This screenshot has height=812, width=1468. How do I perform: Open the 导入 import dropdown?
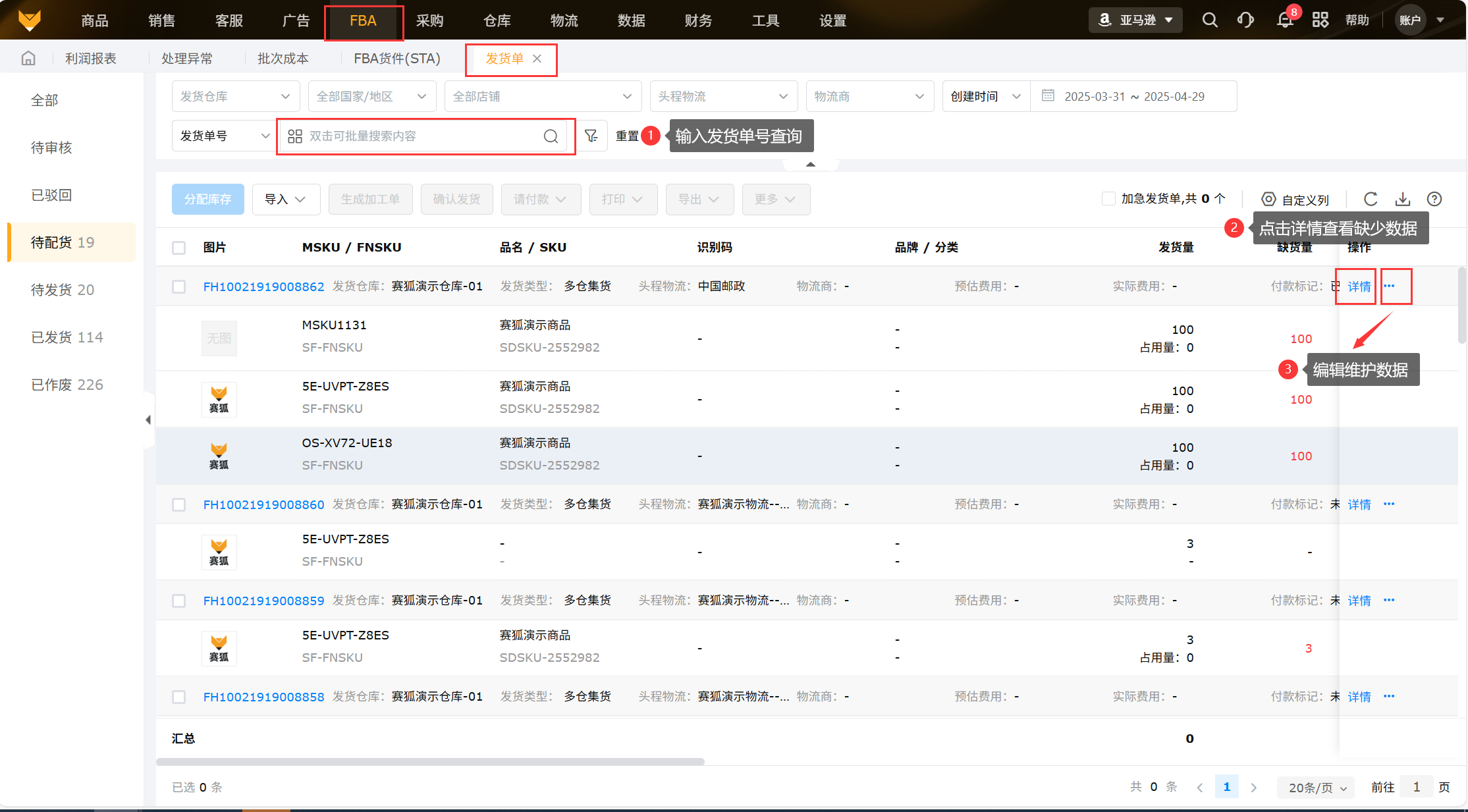(285, 199)
